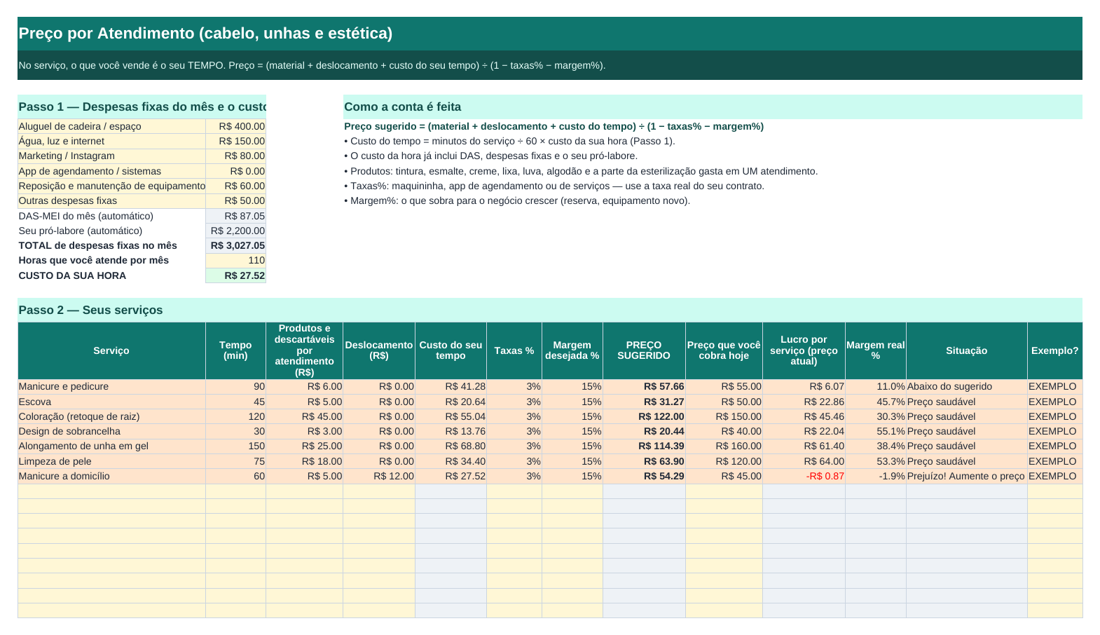1100x635 pixels.
Task: Click the monthly hours value 110
Action: (236, 260)
